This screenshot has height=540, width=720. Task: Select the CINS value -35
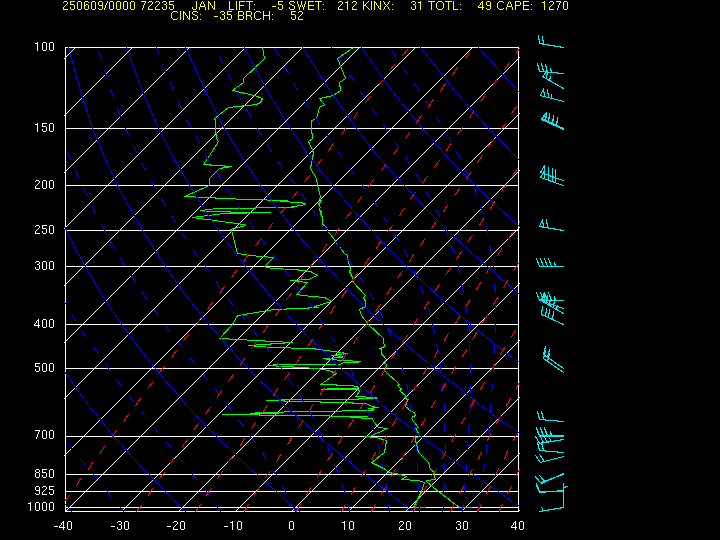pyautogui.click(x=224, y=16)
